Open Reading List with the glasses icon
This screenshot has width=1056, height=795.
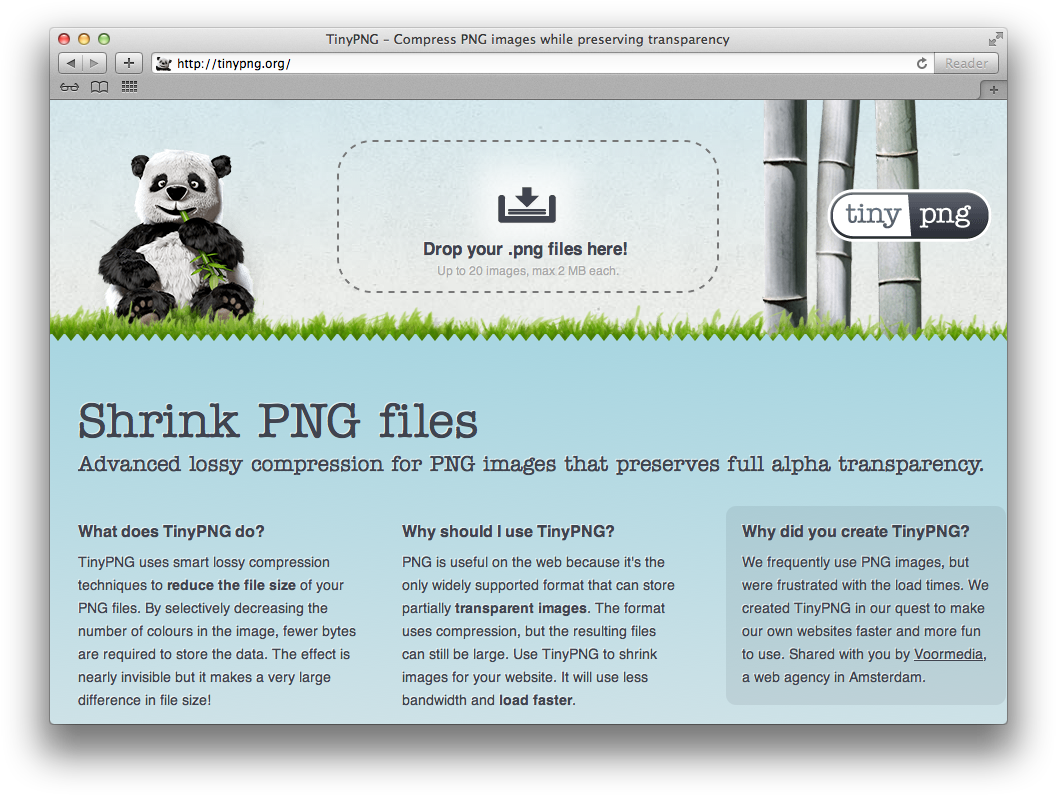tap(68, 86)
